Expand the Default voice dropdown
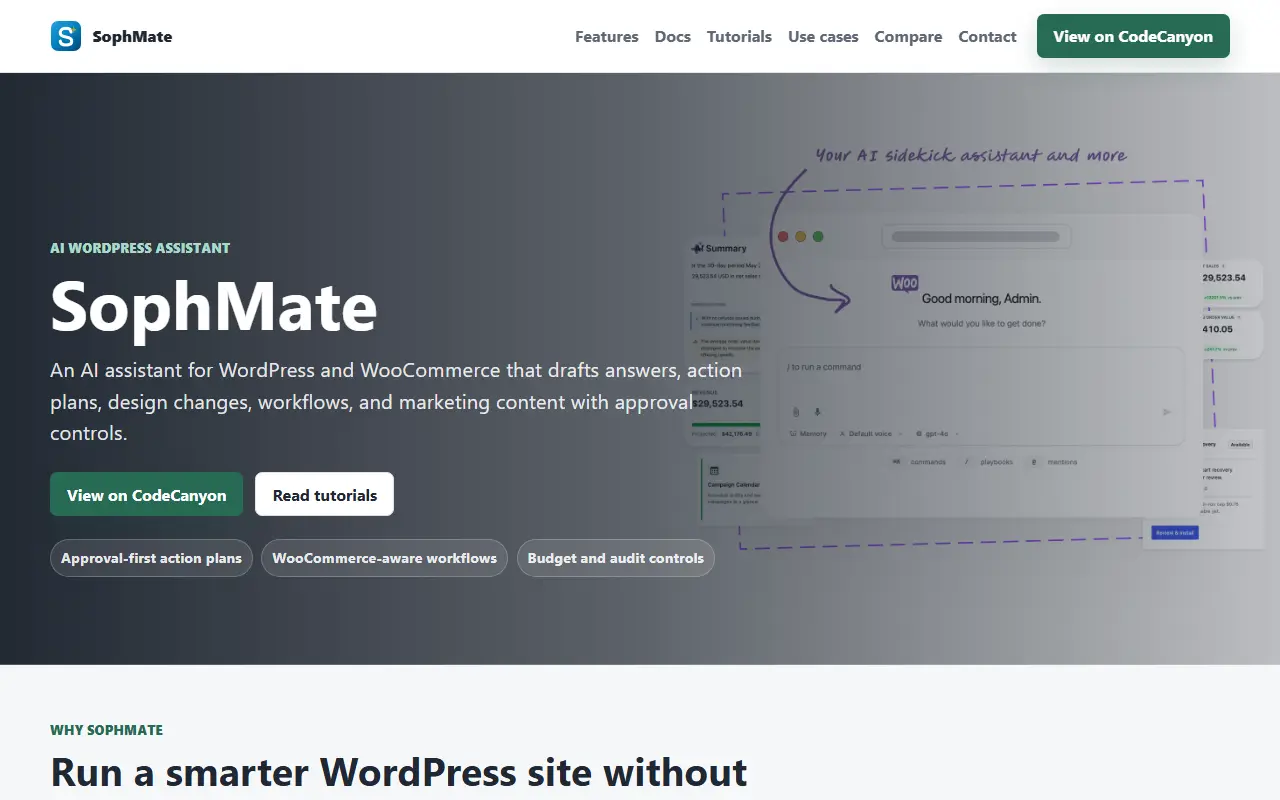This screenshot has height=800, width=1280. coord(870,434)
